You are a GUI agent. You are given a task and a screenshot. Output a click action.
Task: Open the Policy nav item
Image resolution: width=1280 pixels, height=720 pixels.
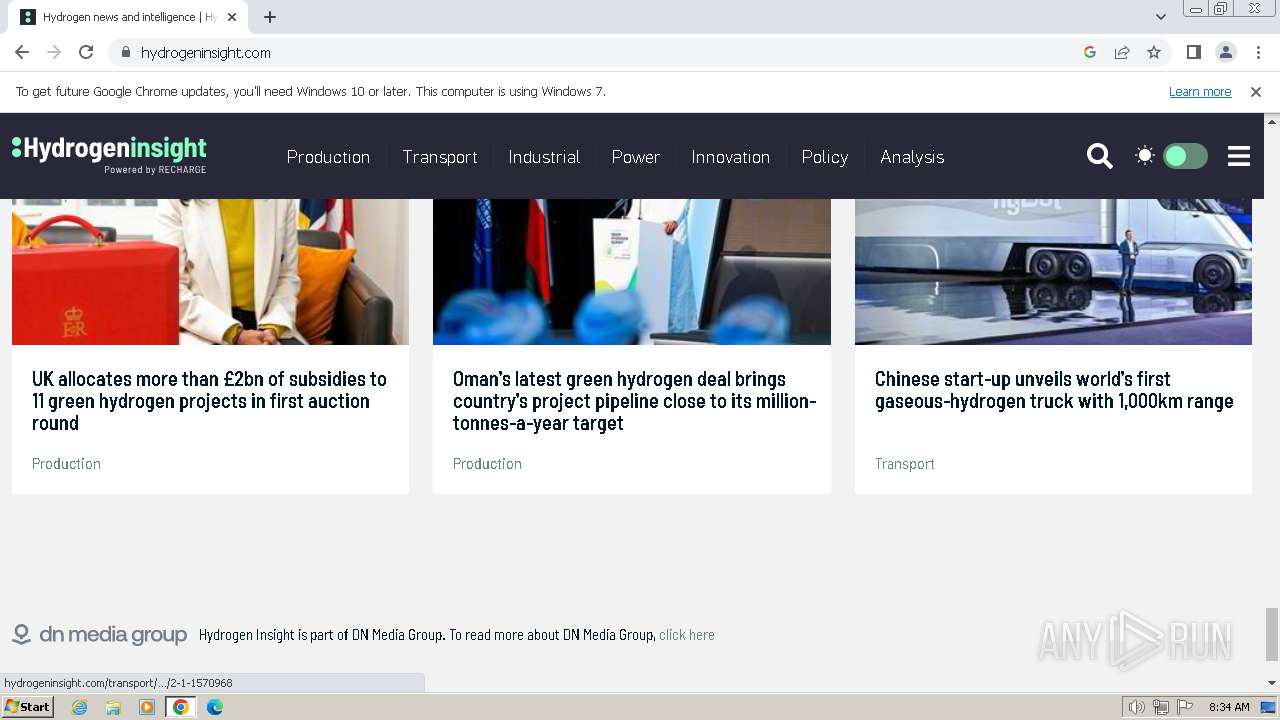coord(825,157)
